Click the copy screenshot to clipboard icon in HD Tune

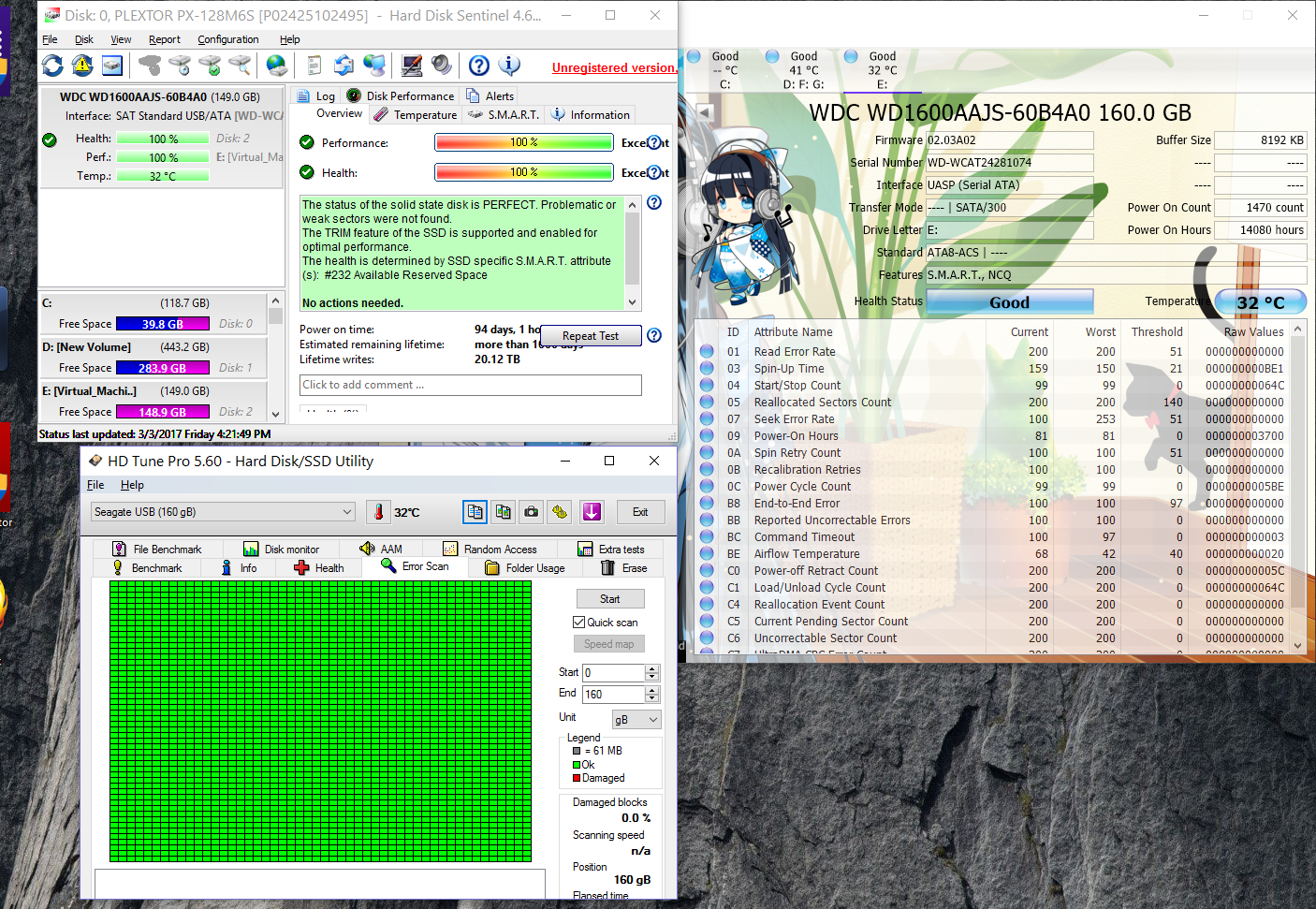[504, 512]
